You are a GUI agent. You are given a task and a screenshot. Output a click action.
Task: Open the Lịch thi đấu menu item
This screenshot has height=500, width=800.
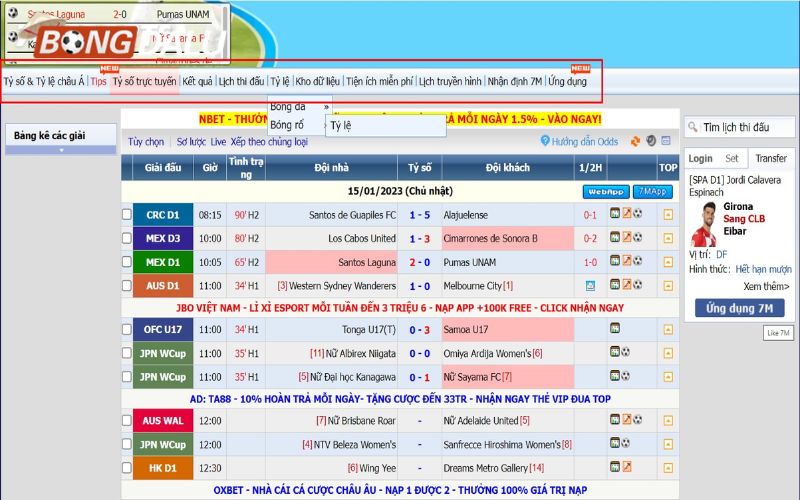click(x=241, y=81)
